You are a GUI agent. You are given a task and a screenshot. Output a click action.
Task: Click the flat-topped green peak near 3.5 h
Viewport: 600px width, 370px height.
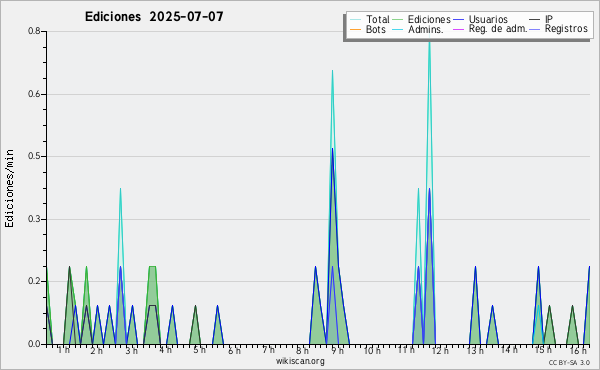click(x=152, y=267)
